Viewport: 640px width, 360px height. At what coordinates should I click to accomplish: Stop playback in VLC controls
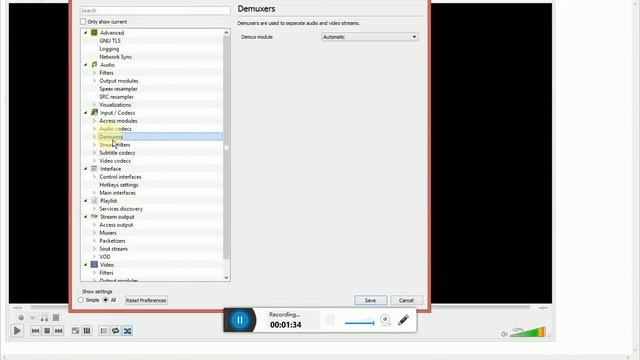pyautogui.click(x=47, y=331)
